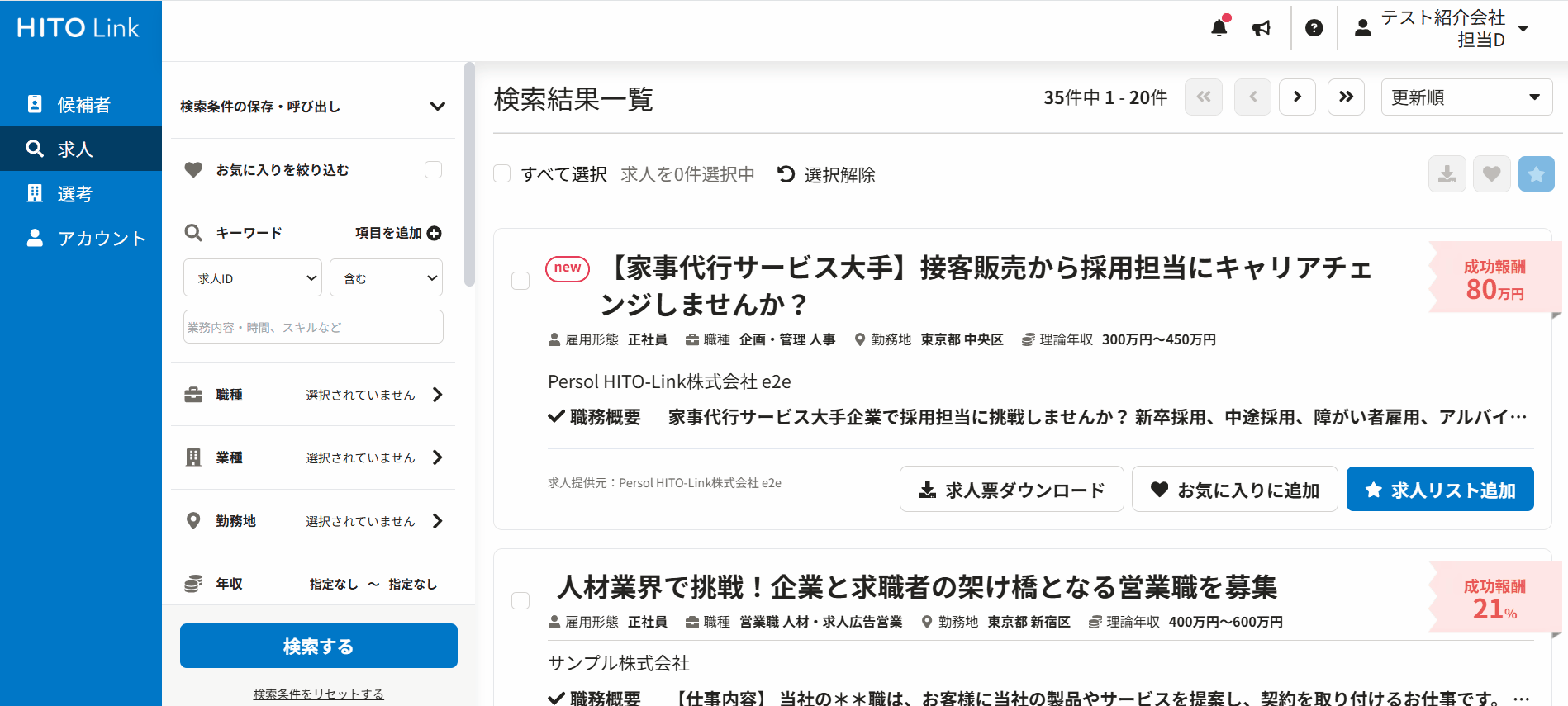Open the 業種 selection row
Image resolution: width=1568 pixels, height=706 pixels.
(313, 457)
